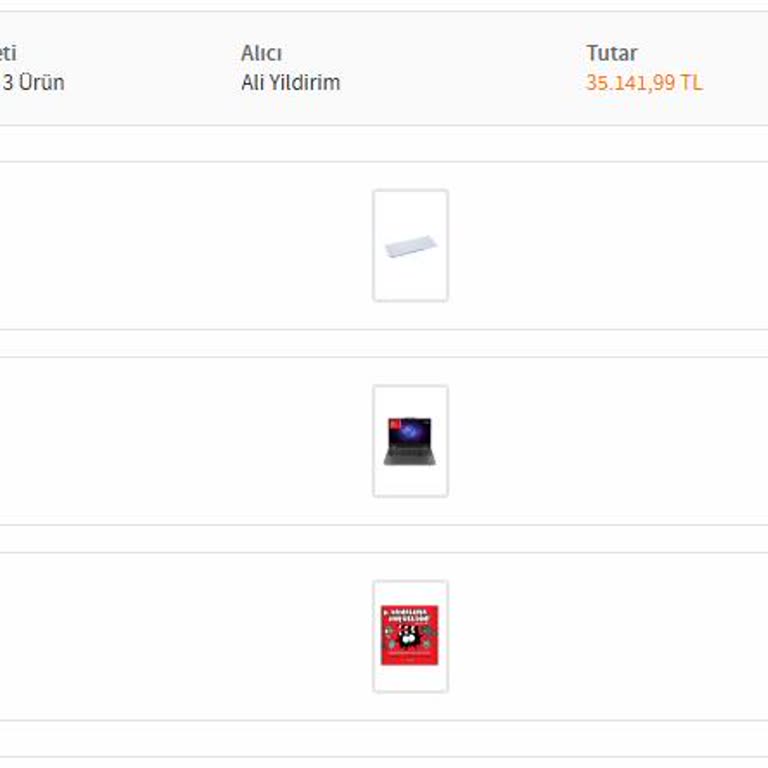Viewport: 768px width, 768px height.
Task: Open the gray laptop product thumbnail
Action: pyautogui.click(x=410, y=441)
